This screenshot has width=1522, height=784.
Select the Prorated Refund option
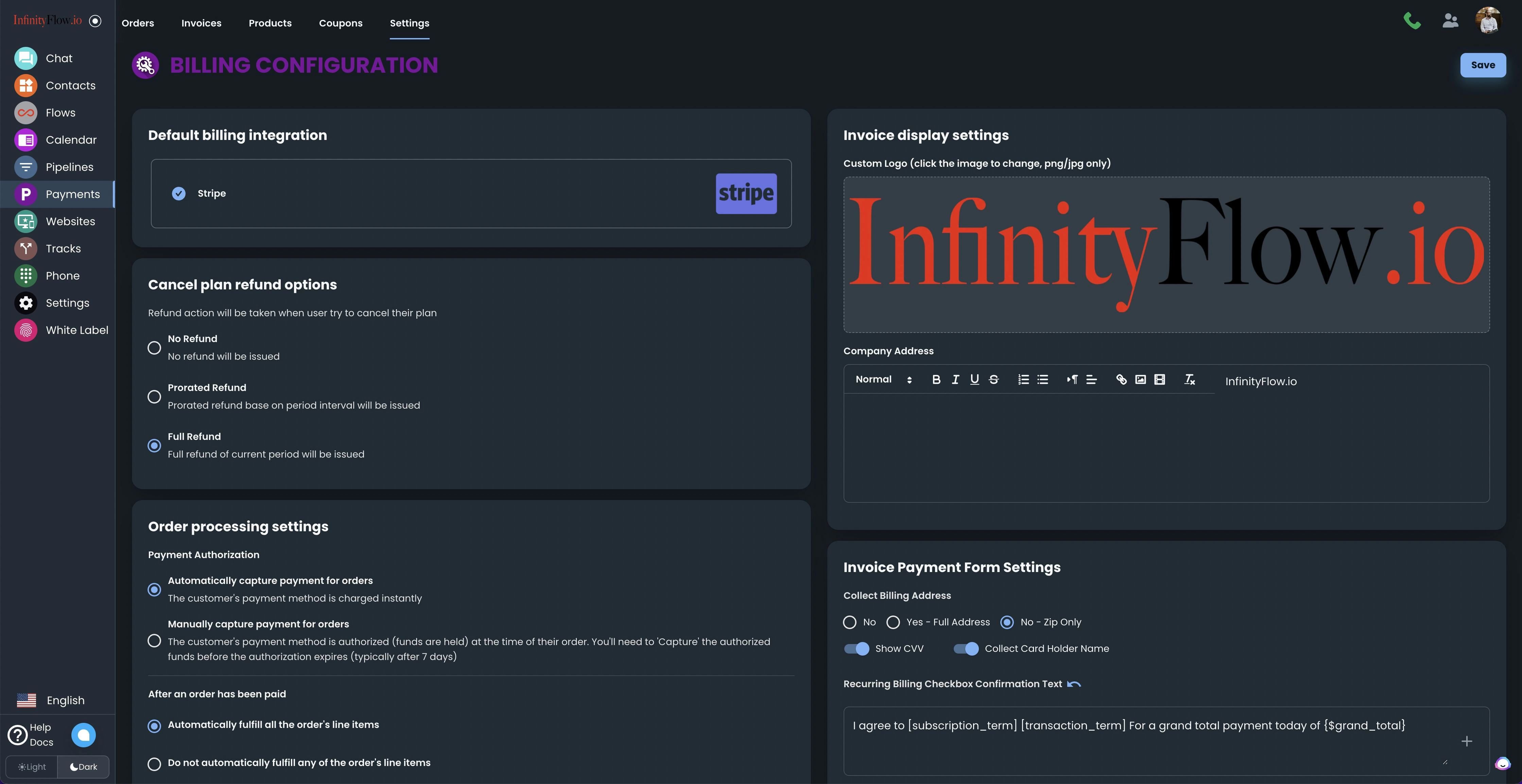154,397
